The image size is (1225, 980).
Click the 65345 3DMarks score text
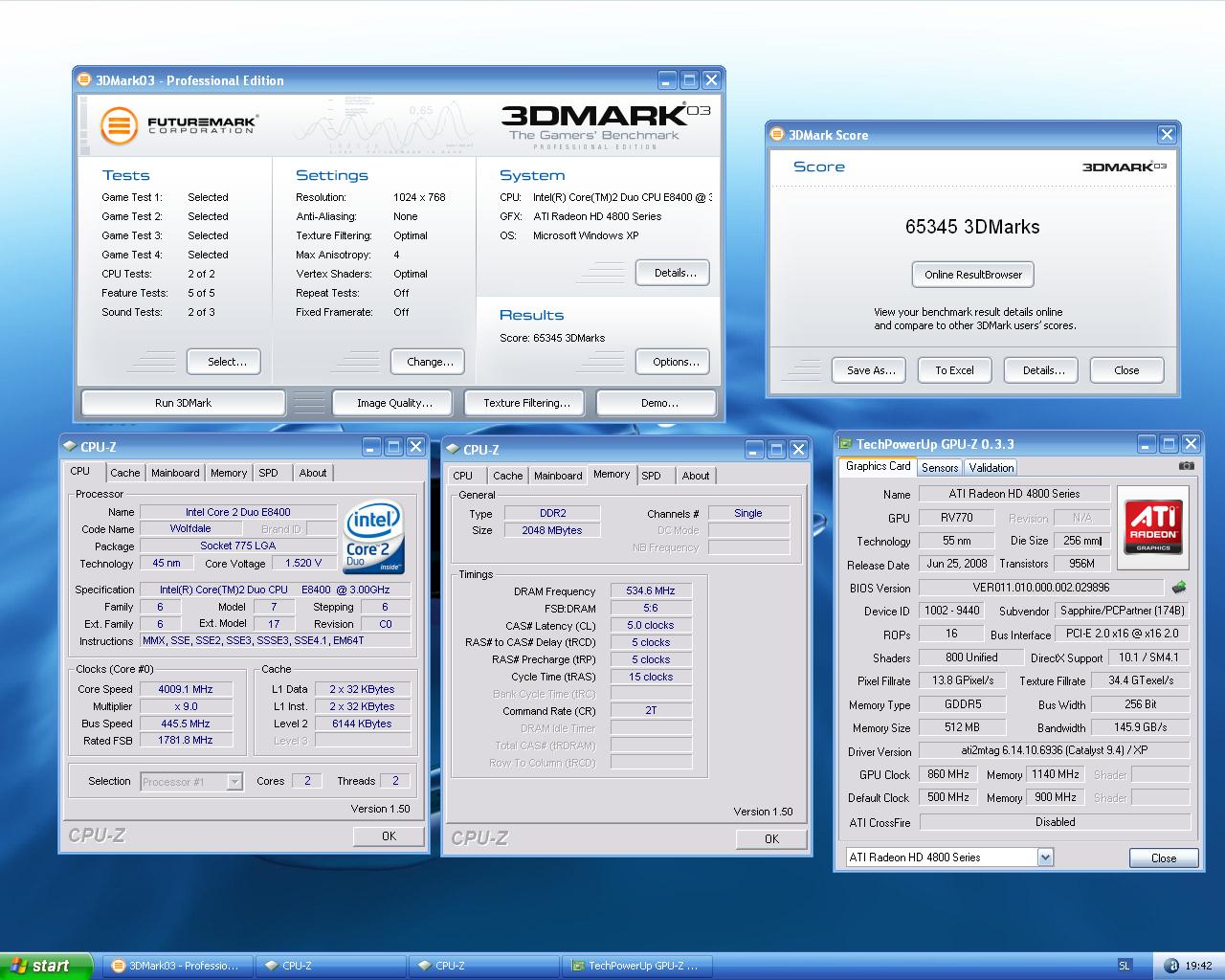pos(972,227)
